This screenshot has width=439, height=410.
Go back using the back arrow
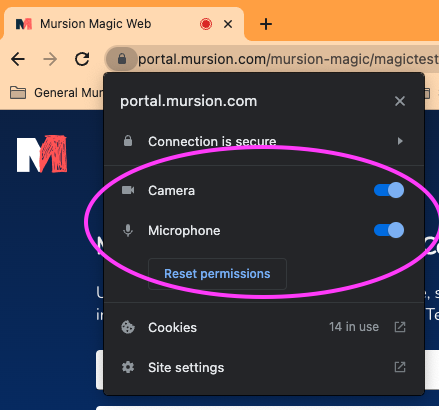(18, 59)
